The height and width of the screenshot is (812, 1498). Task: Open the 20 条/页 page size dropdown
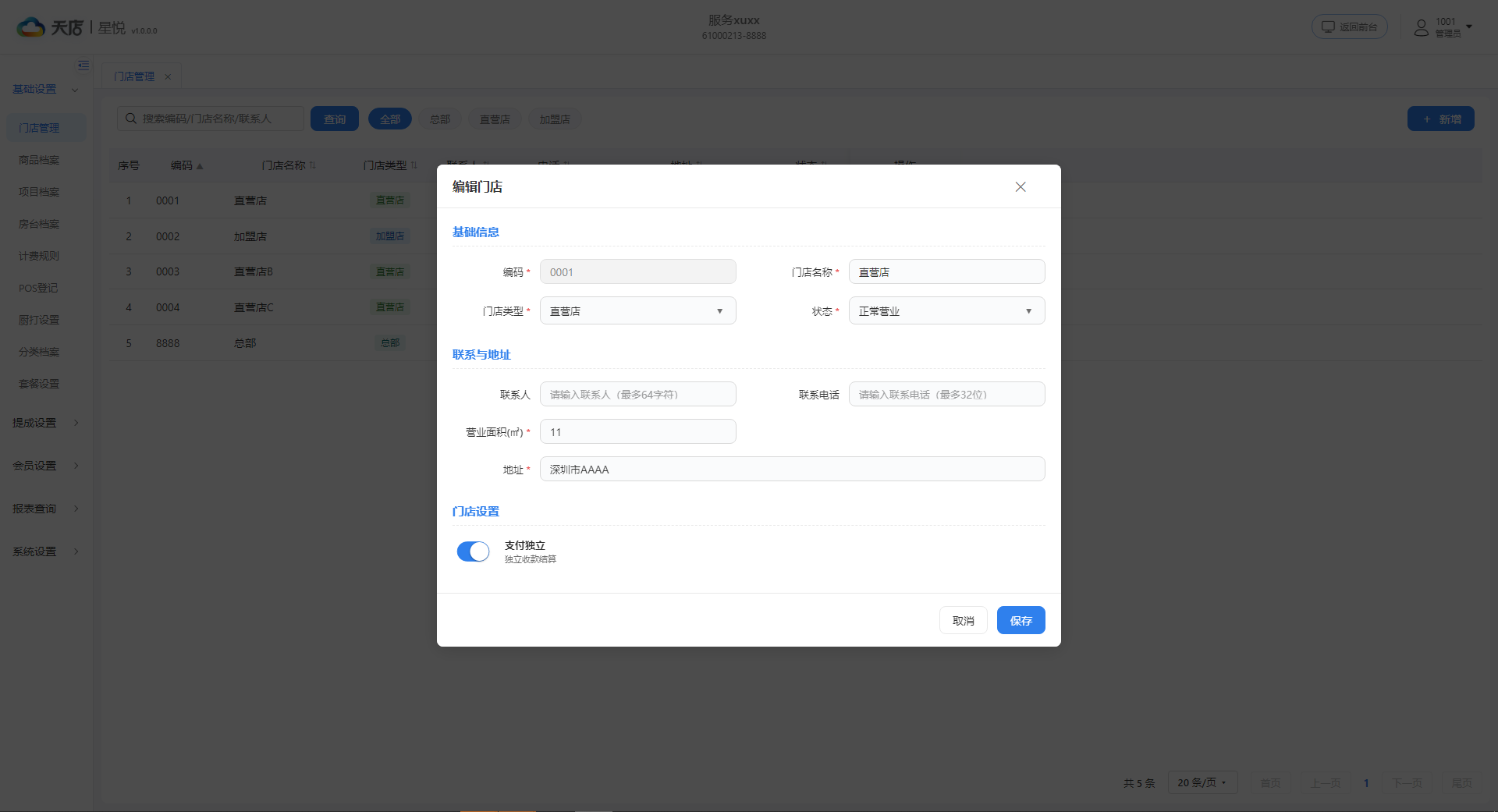(1202, 782)
